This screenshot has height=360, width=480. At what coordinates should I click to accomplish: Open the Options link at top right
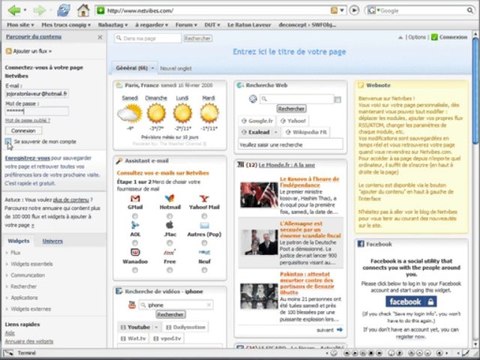coord(417,37)
